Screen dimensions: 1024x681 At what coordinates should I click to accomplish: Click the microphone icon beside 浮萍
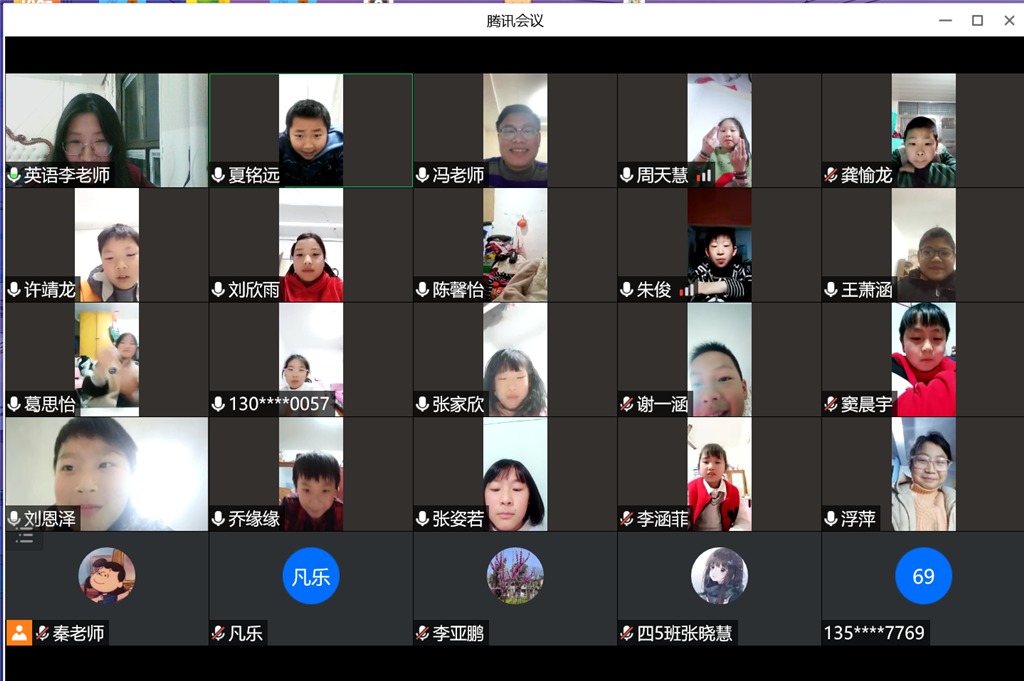[831, 518]
